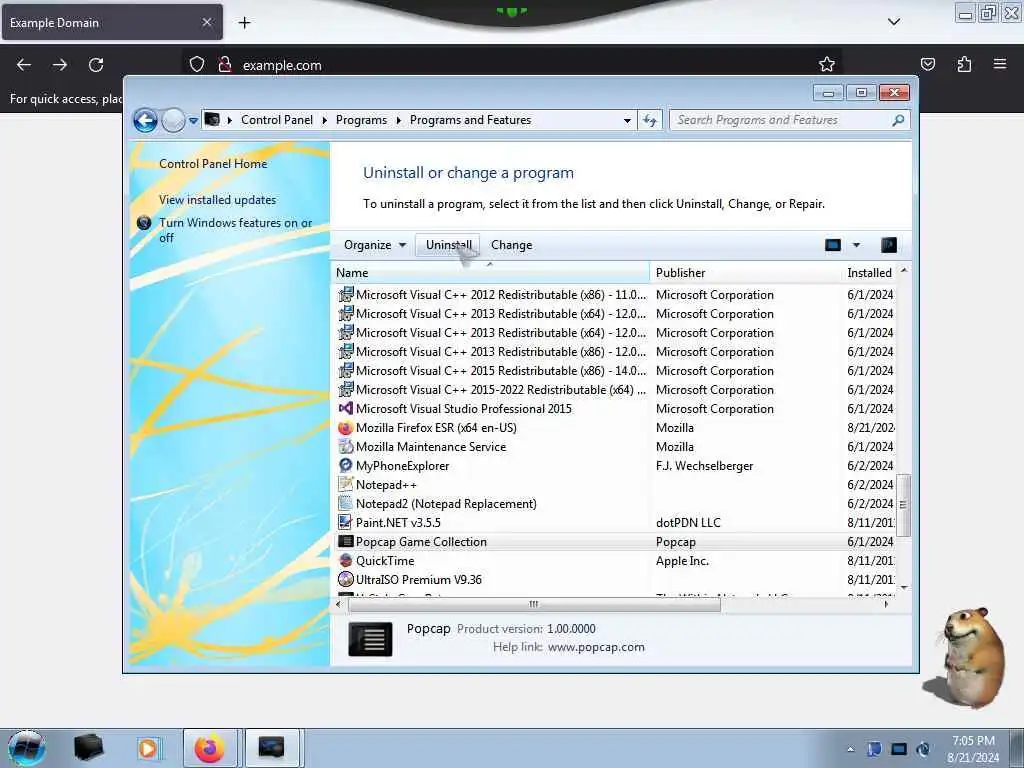Screen dimensions: 1024x768
Task: Click the Notepad++ program icon
Action: 345,485
